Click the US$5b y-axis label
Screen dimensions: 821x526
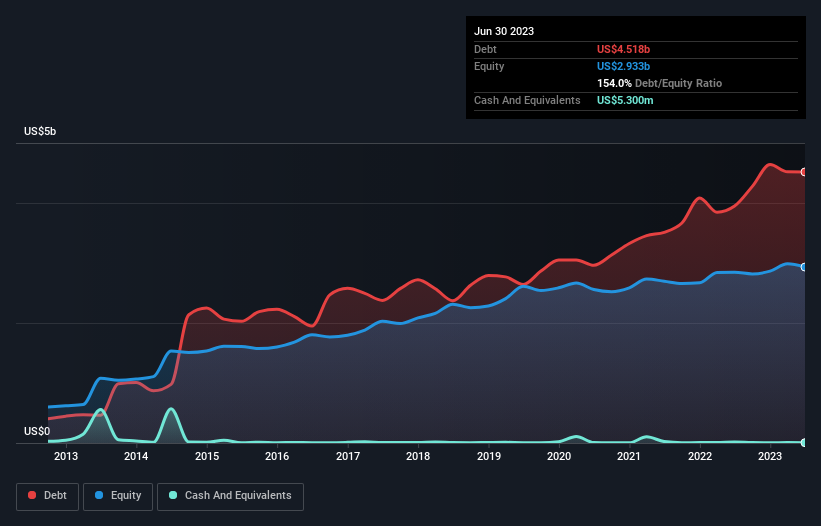pyautogui.click(x=40, y=131)
